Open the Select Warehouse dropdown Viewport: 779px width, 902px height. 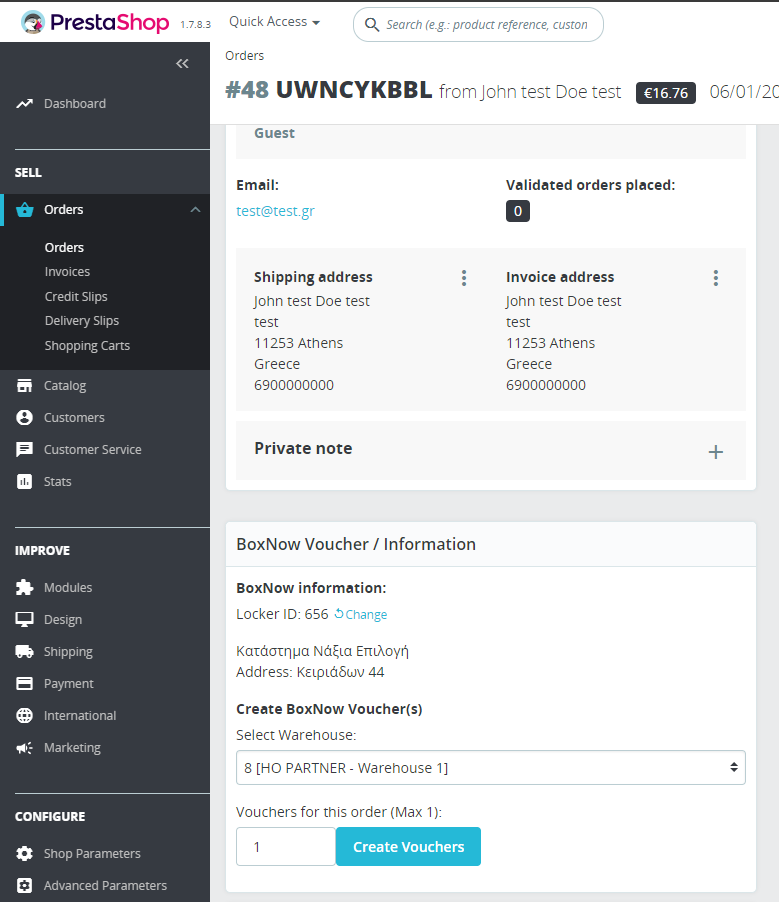coord(490,768)
